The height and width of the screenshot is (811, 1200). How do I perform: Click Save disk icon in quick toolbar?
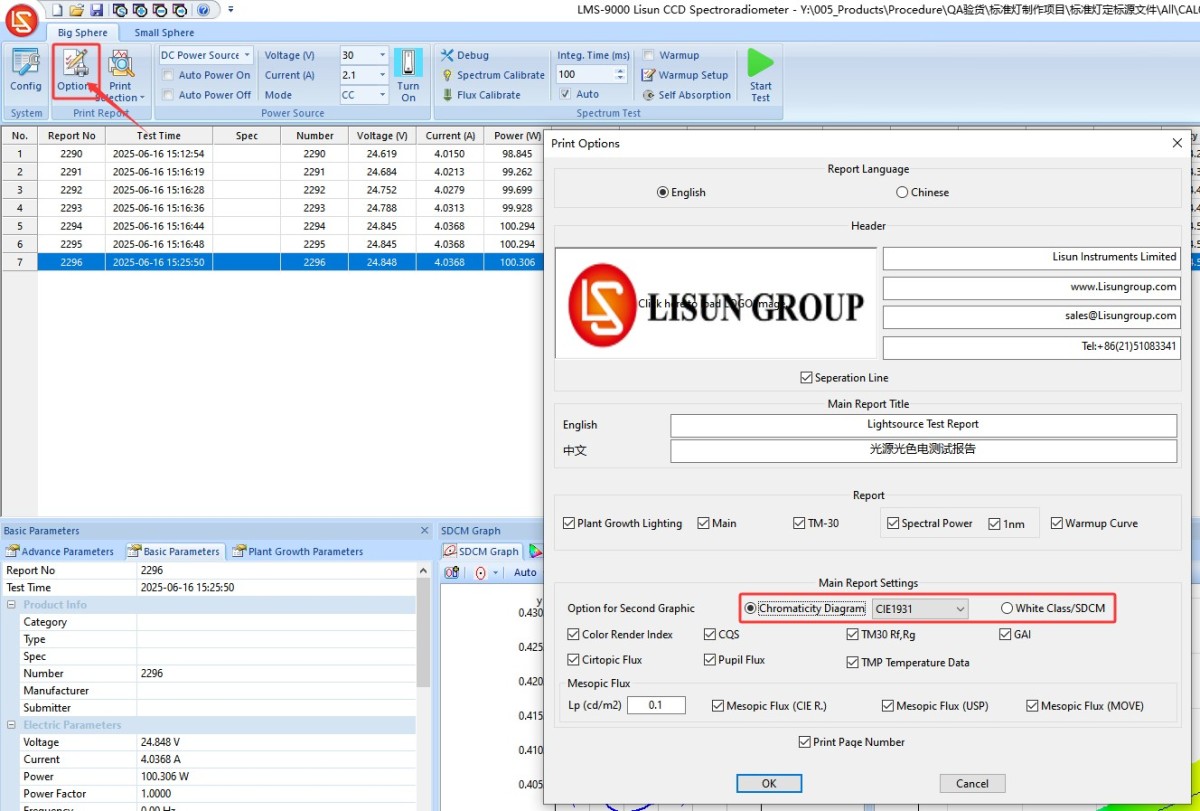[96, 9]
